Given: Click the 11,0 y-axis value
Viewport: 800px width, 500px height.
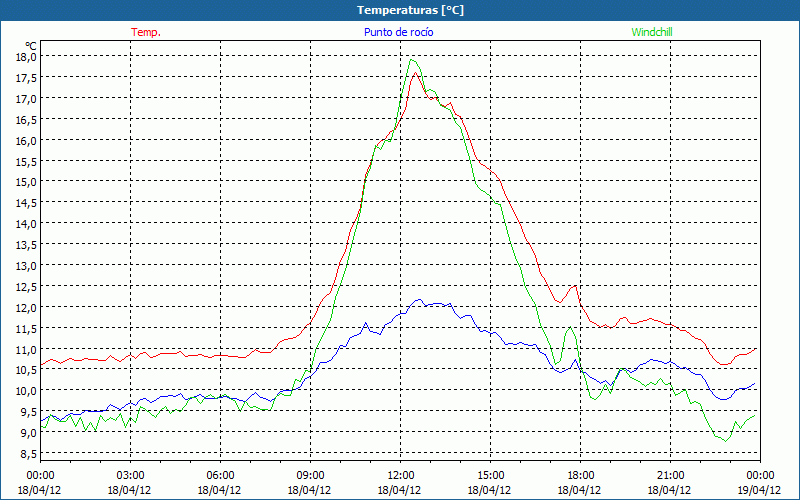Looking at the screenshot, I should (x=28, y=349).
